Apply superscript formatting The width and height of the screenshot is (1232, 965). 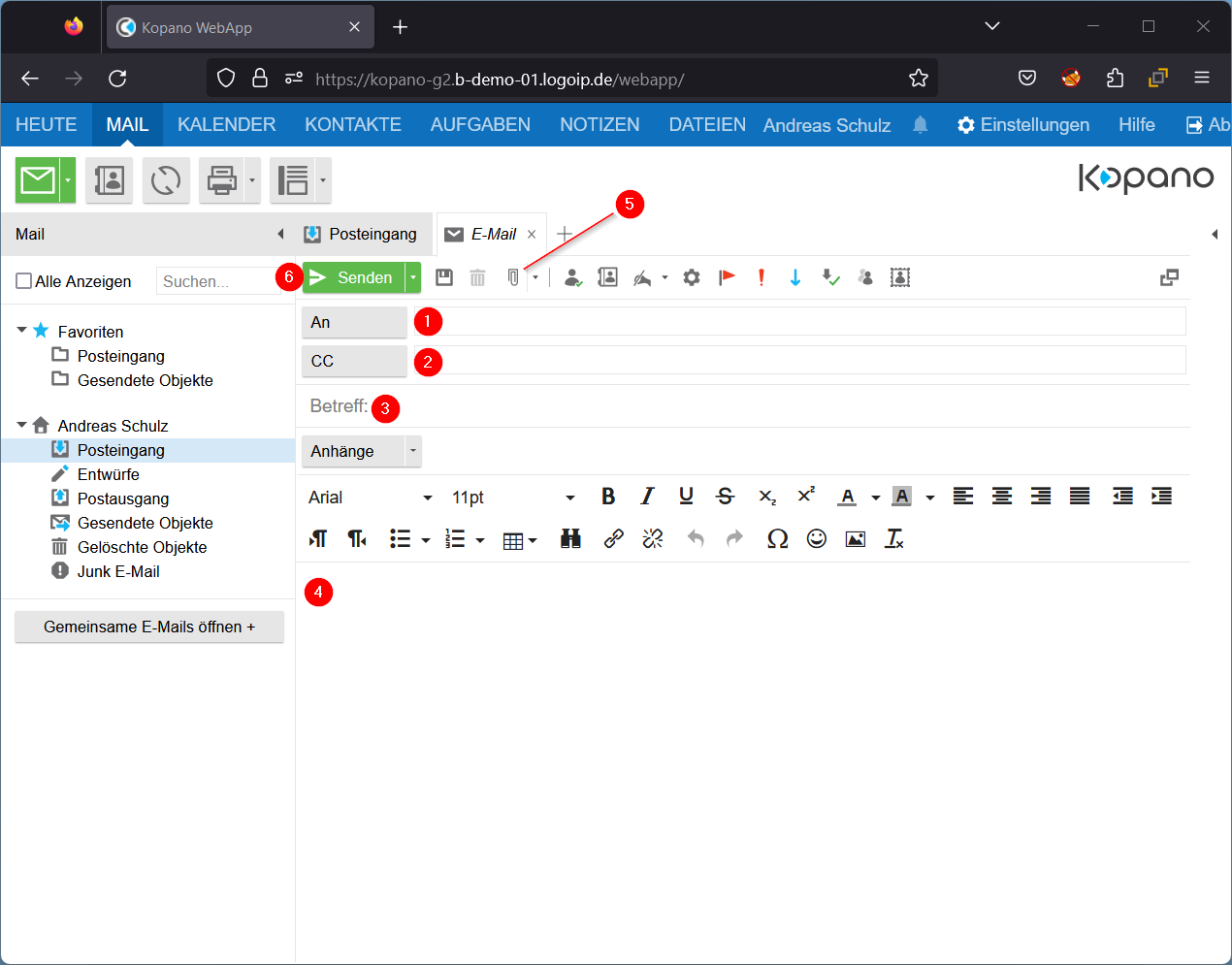[806, 496]
